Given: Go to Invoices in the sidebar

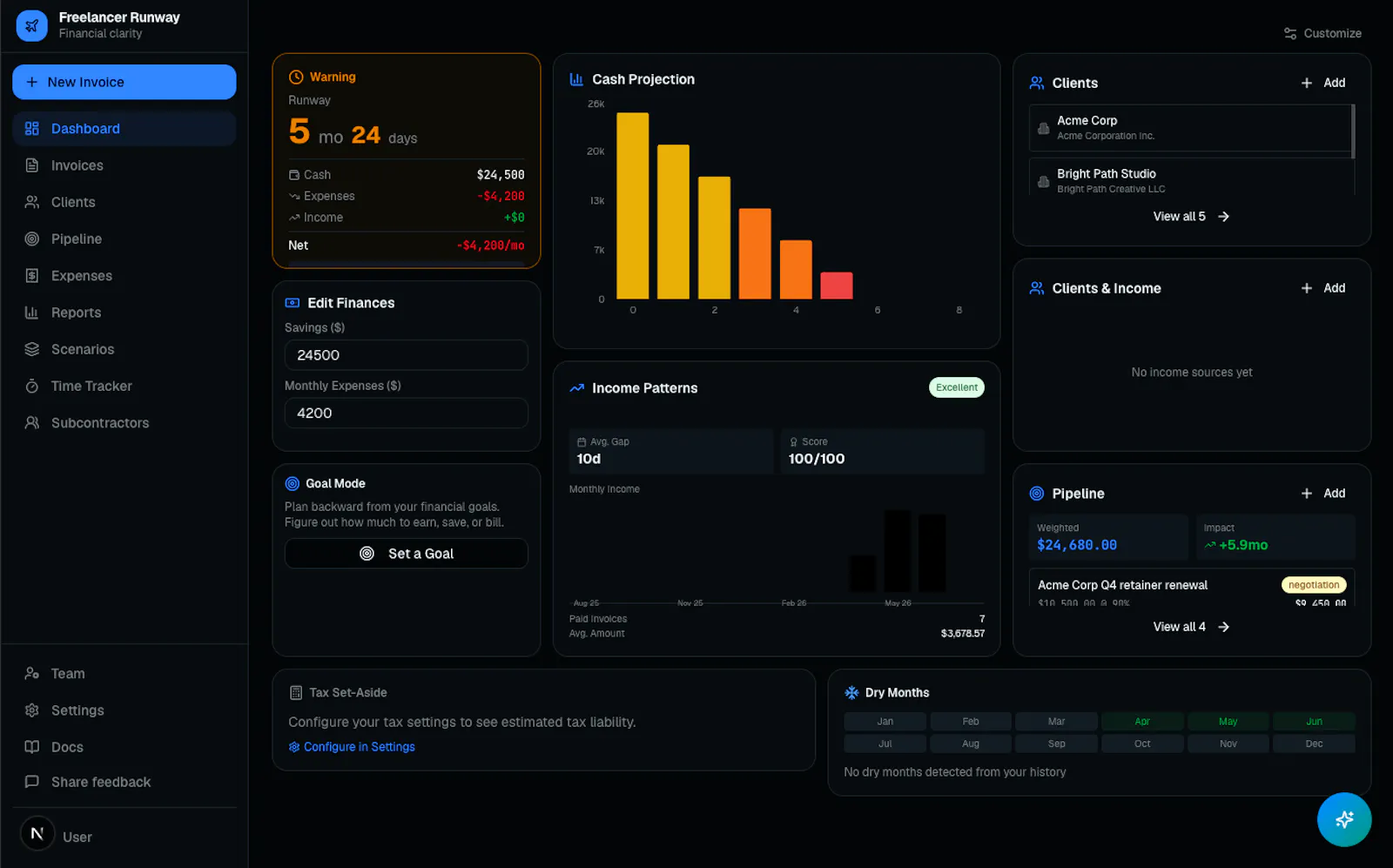Looking at the screenshot, I should (124, 165).
